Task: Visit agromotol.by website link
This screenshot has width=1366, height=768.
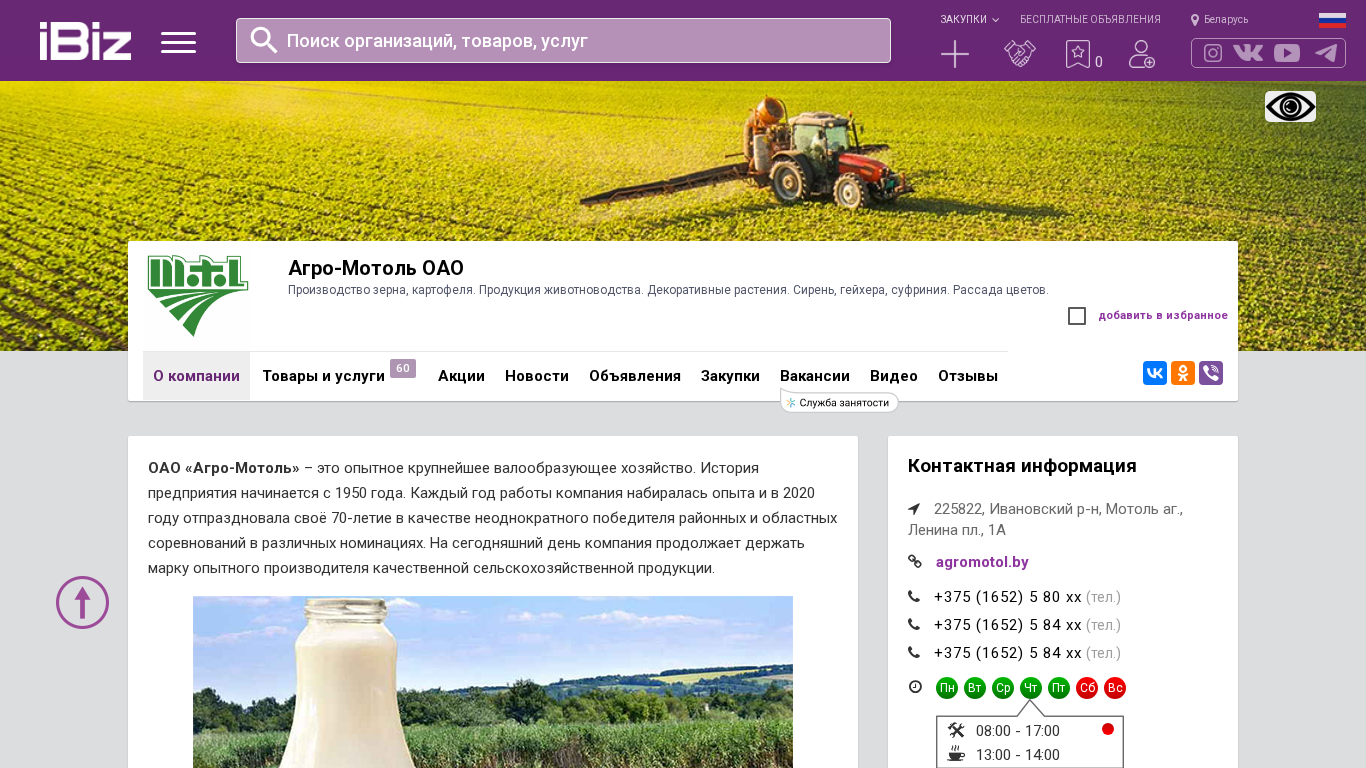Action: coord(982,562)
